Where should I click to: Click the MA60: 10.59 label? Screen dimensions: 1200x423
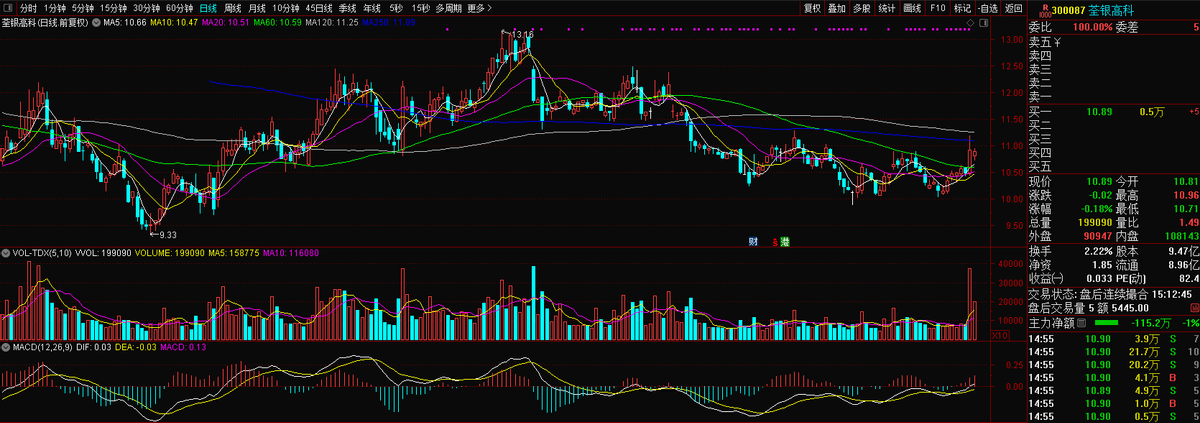click(277, 21)
